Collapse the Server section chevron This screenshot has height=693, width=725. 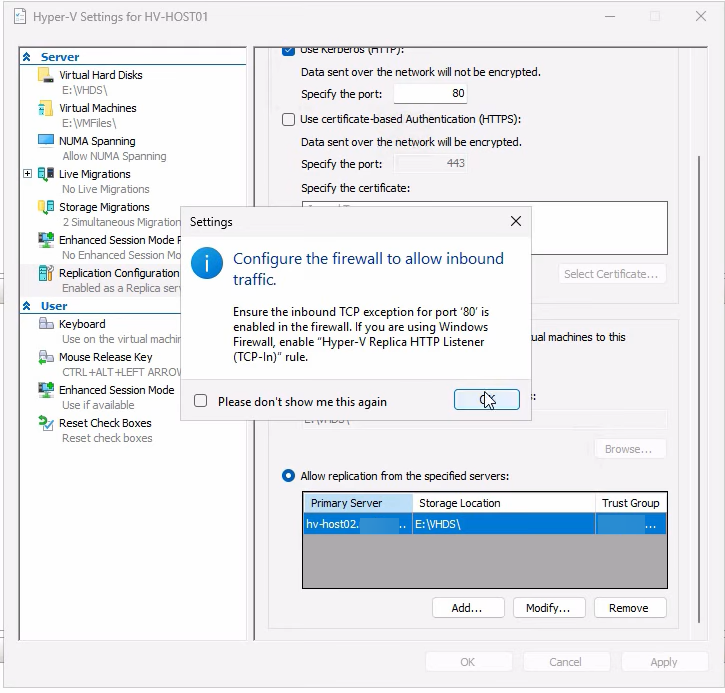pos(27,57)
